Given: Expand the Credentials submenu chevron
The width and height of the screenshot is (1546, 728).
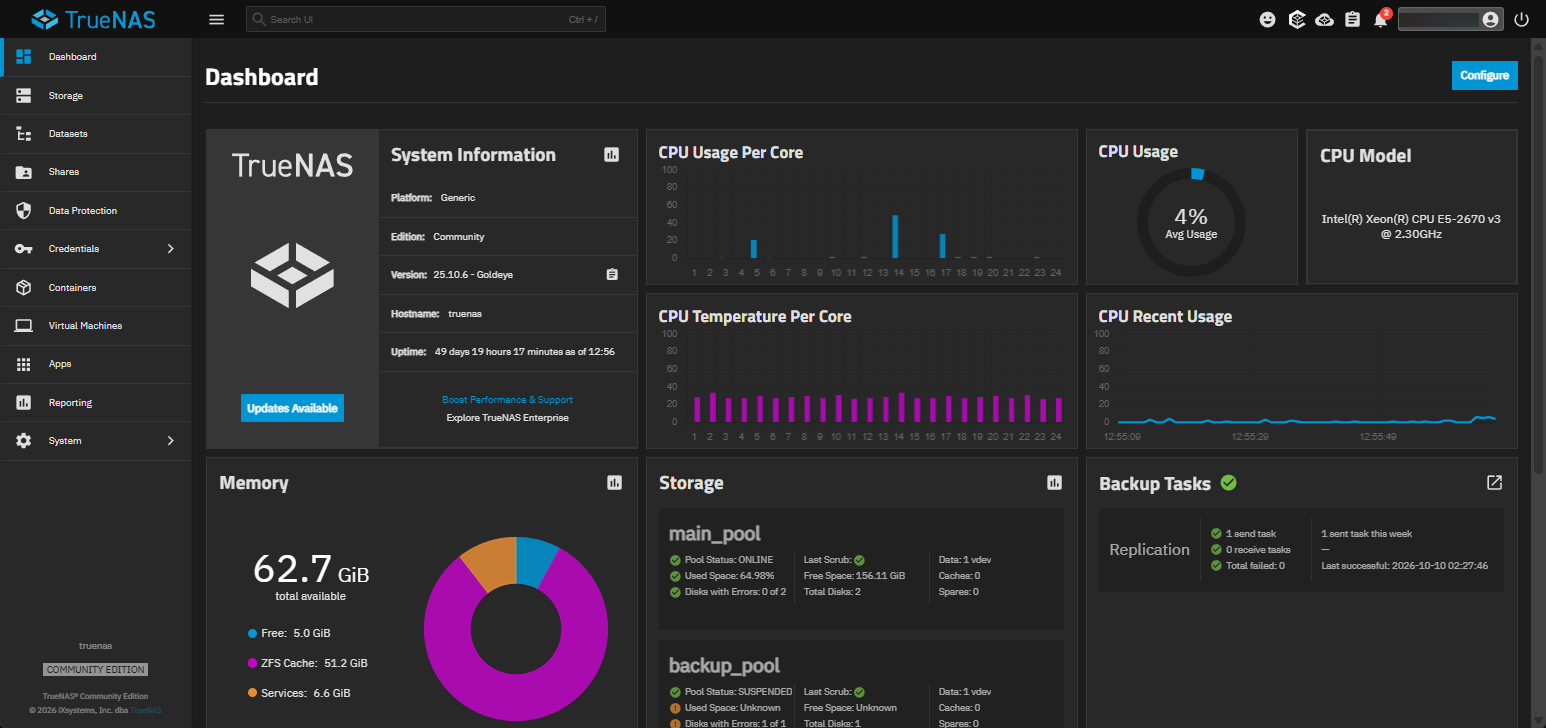Looking at the screenshot, I should coord(170,248).
